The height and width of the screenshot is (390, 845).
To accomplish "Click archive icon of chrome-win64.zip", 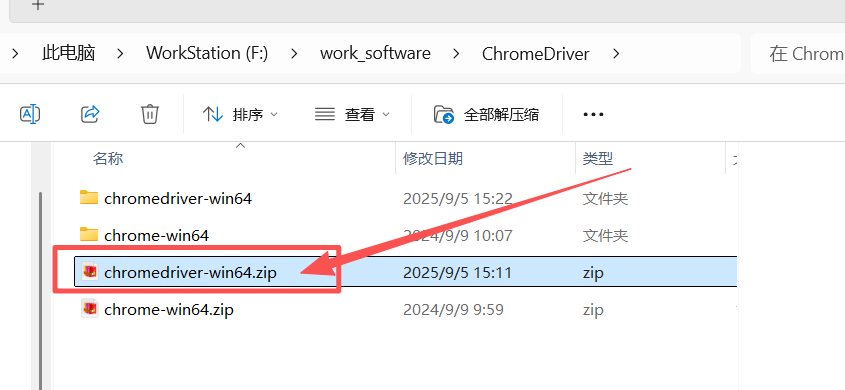I will [x=89, y=308].
